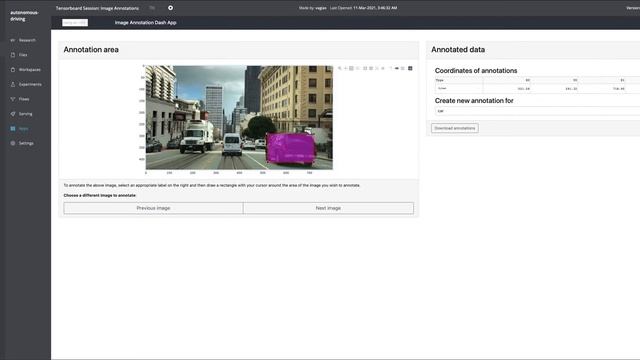
Task: Select the pan tool in plot toolbar
Action: tap(346, 68)
